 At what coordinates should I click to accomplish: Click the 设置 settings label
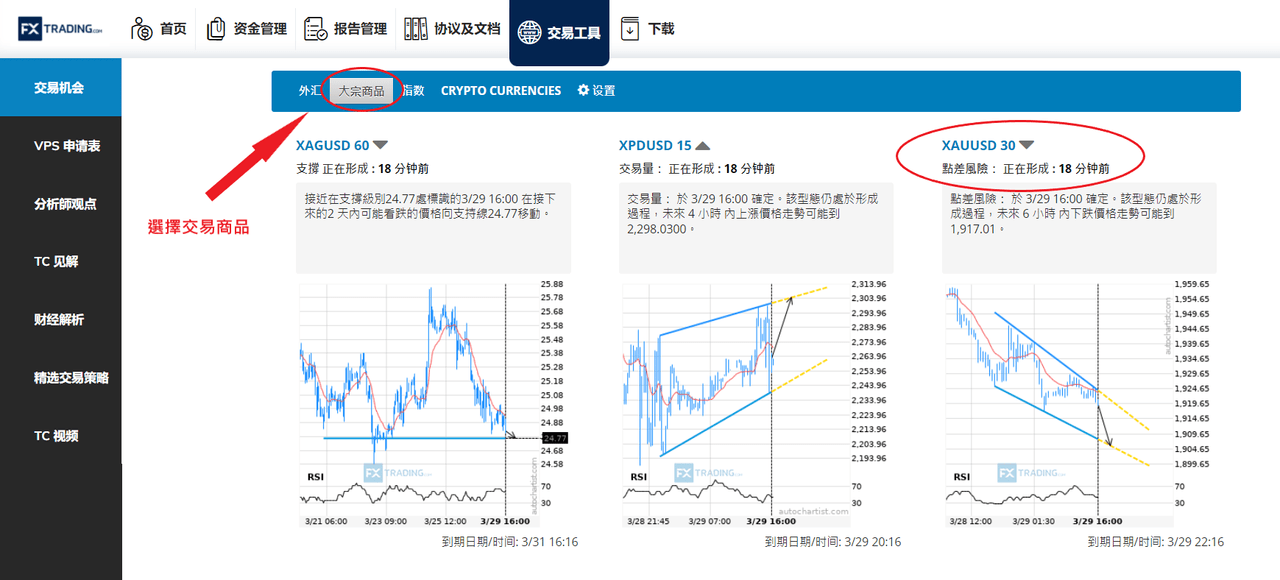[x=603, y=90]
